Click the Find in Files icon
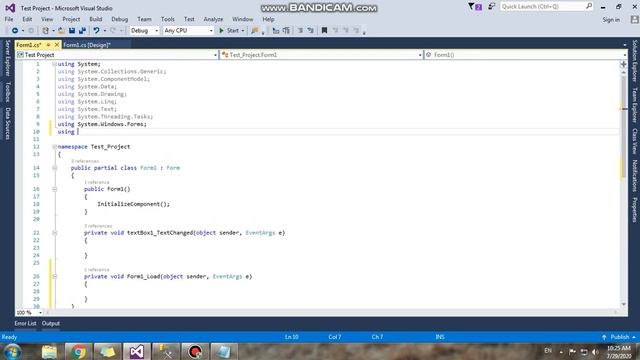The image size is (640, 360). [x=255, y=31]
